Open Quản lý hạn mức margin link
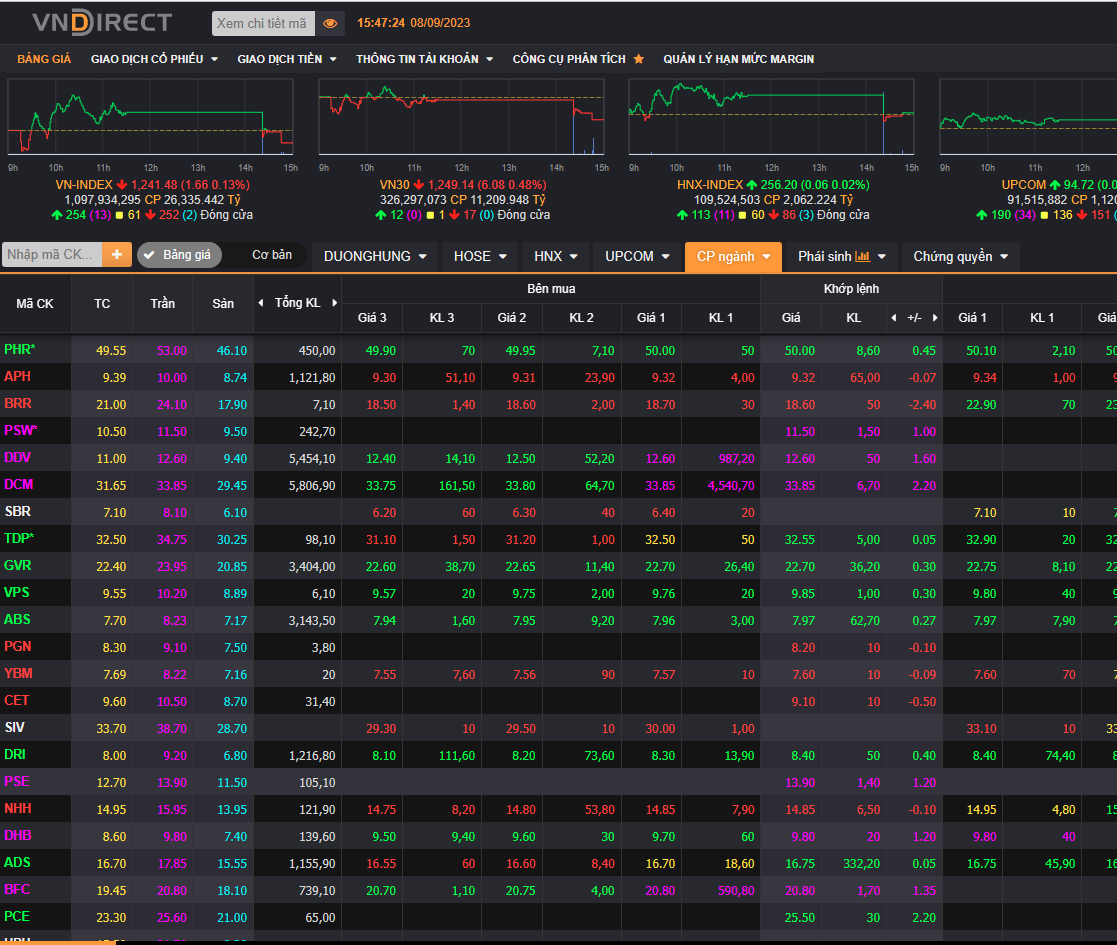This screenshot has height=945, width=1117. coord(738,59)
